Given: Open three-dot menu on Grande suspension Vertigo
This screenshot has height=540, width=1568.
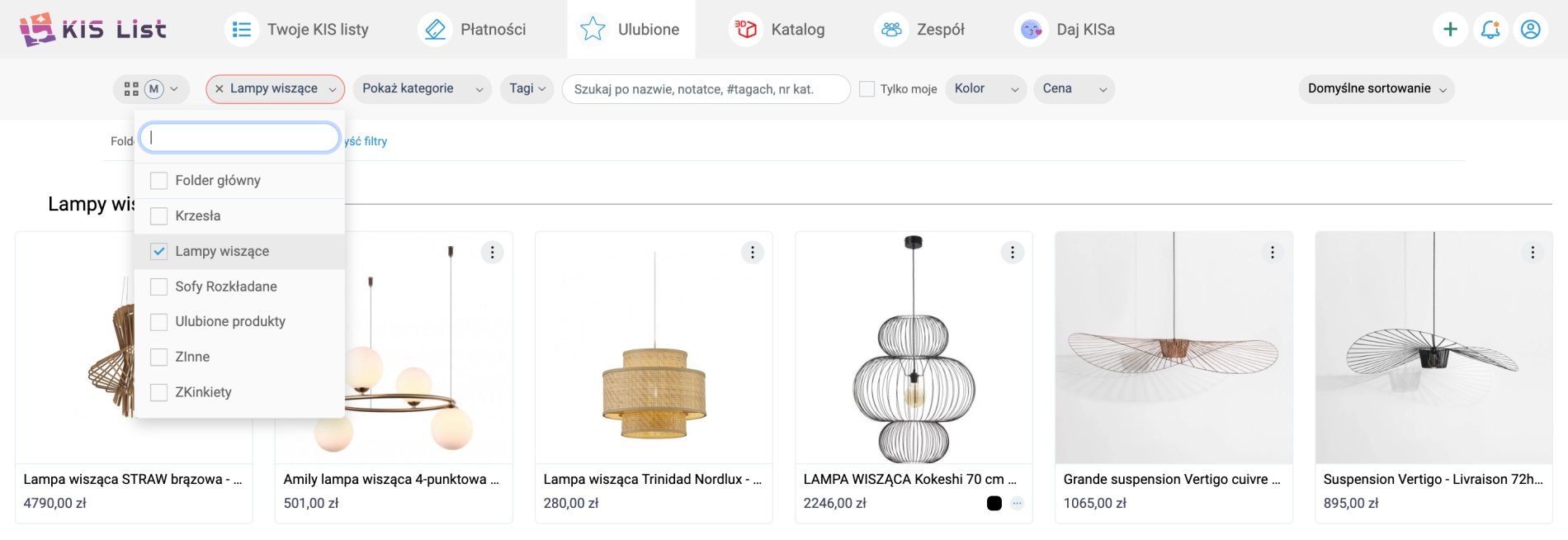Looking at the screenshot, I should tap(1273, 253).
